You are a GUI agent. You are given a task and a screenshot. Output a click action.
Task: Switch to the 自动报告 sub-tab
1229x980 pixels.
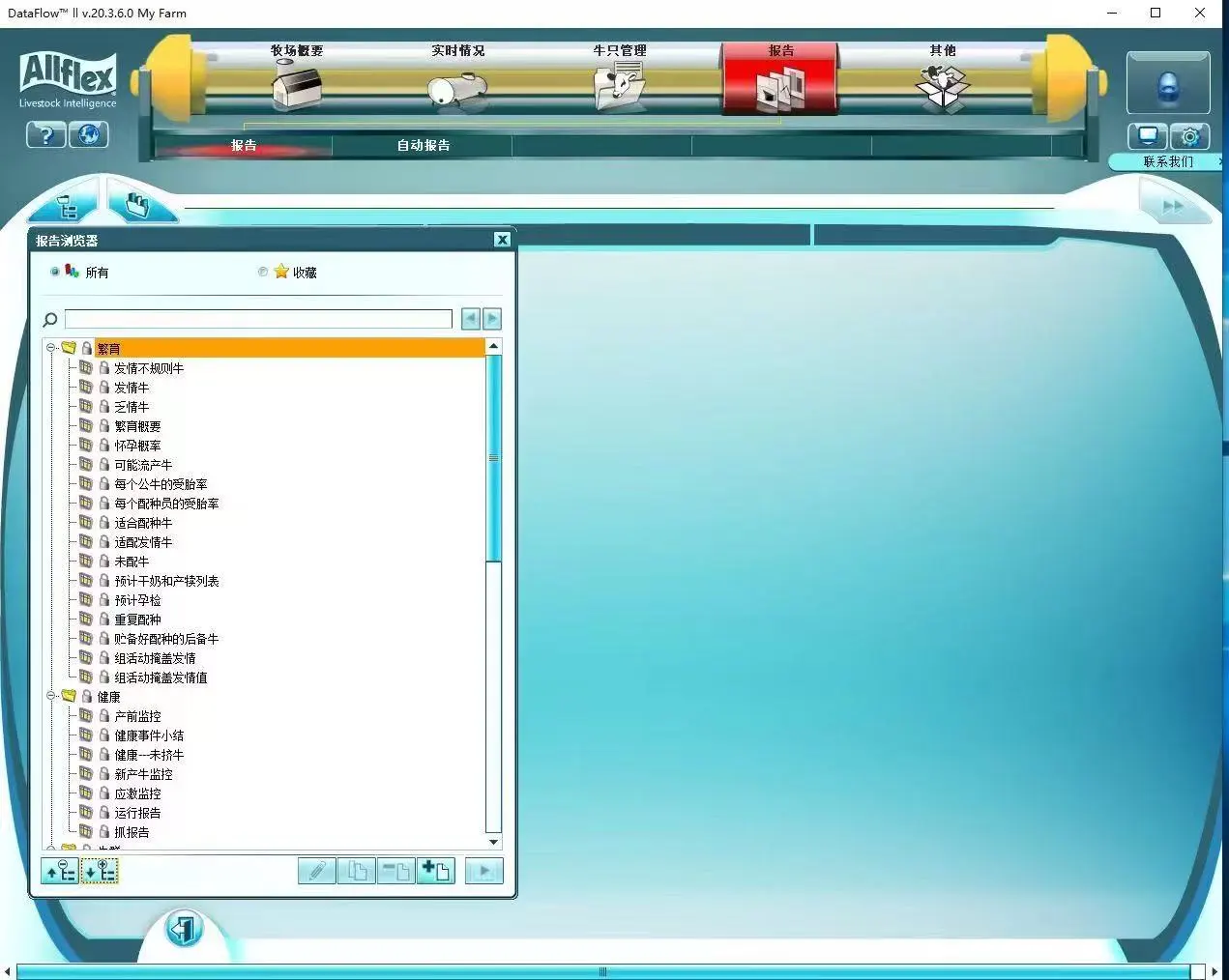423,145
